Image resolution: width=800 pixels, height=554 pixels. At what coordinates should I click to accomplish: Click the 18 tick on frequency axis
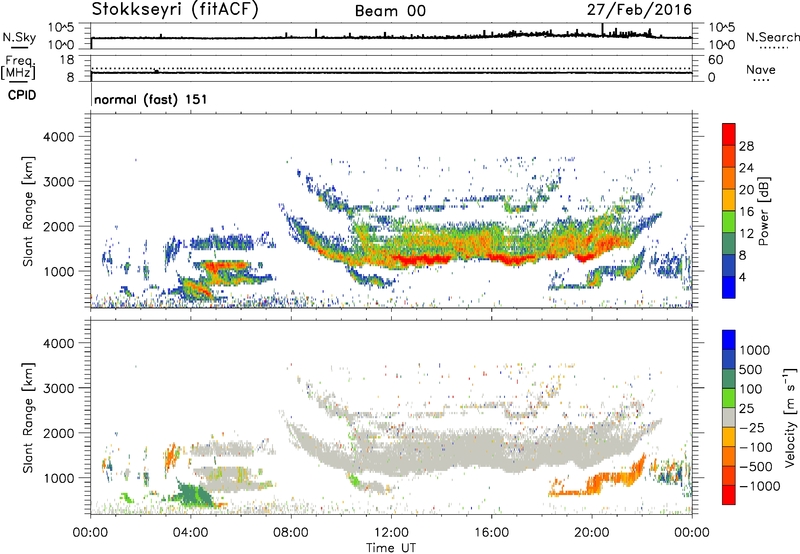67,60
